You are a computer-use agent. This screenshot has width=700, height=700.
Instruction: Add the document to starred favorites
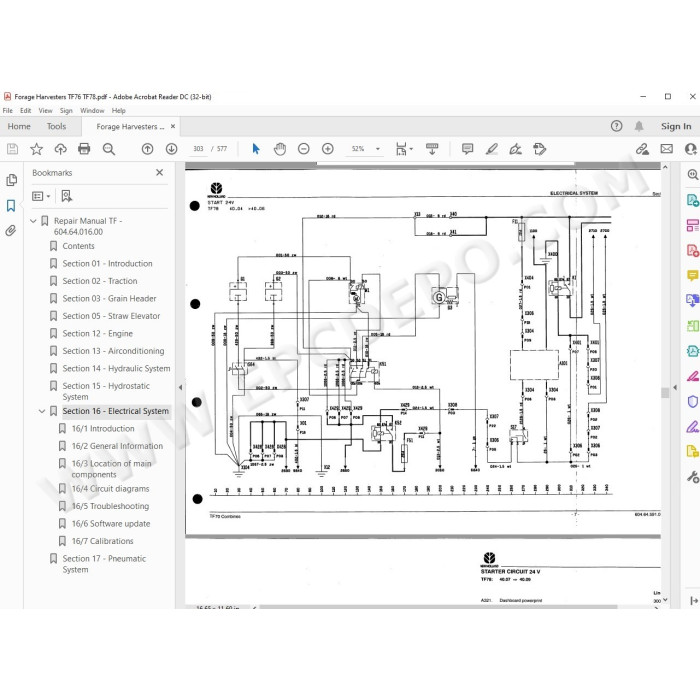pyautogui.click(x=36, y=149)
